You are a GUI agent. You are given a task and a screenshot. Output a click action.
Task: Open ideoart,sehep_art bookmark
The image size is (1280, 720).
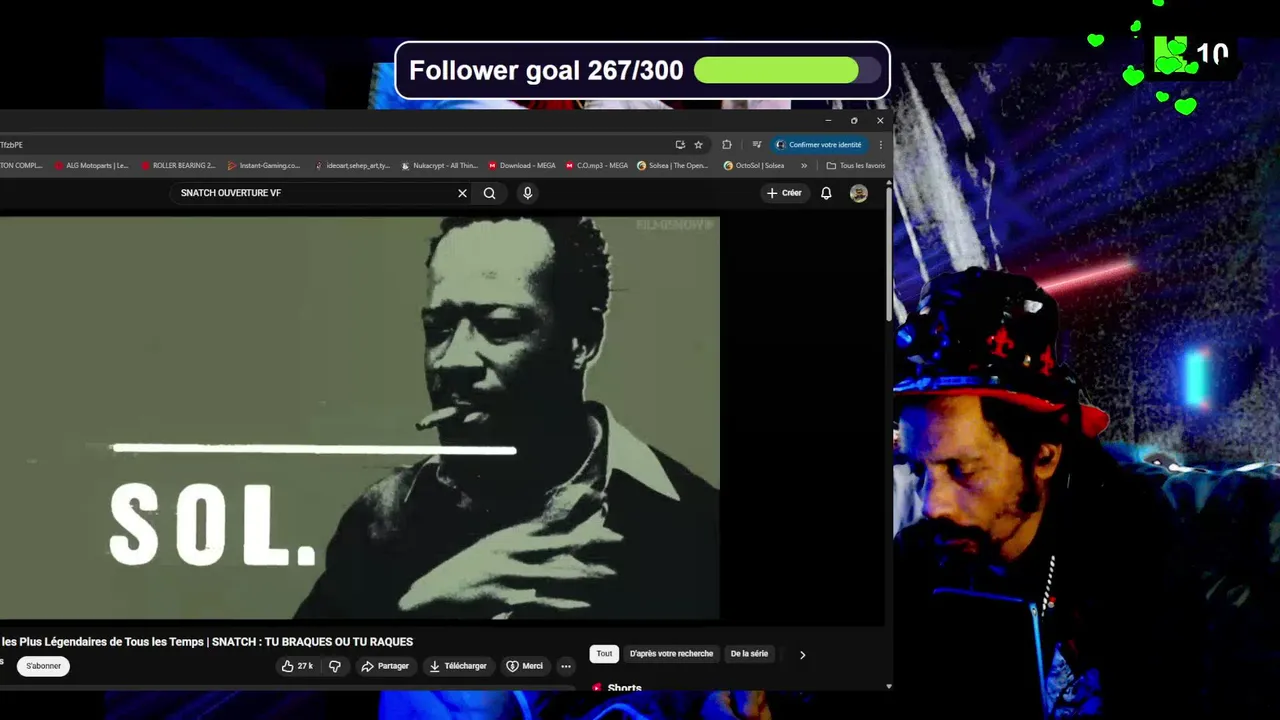[x=352, y=166]
